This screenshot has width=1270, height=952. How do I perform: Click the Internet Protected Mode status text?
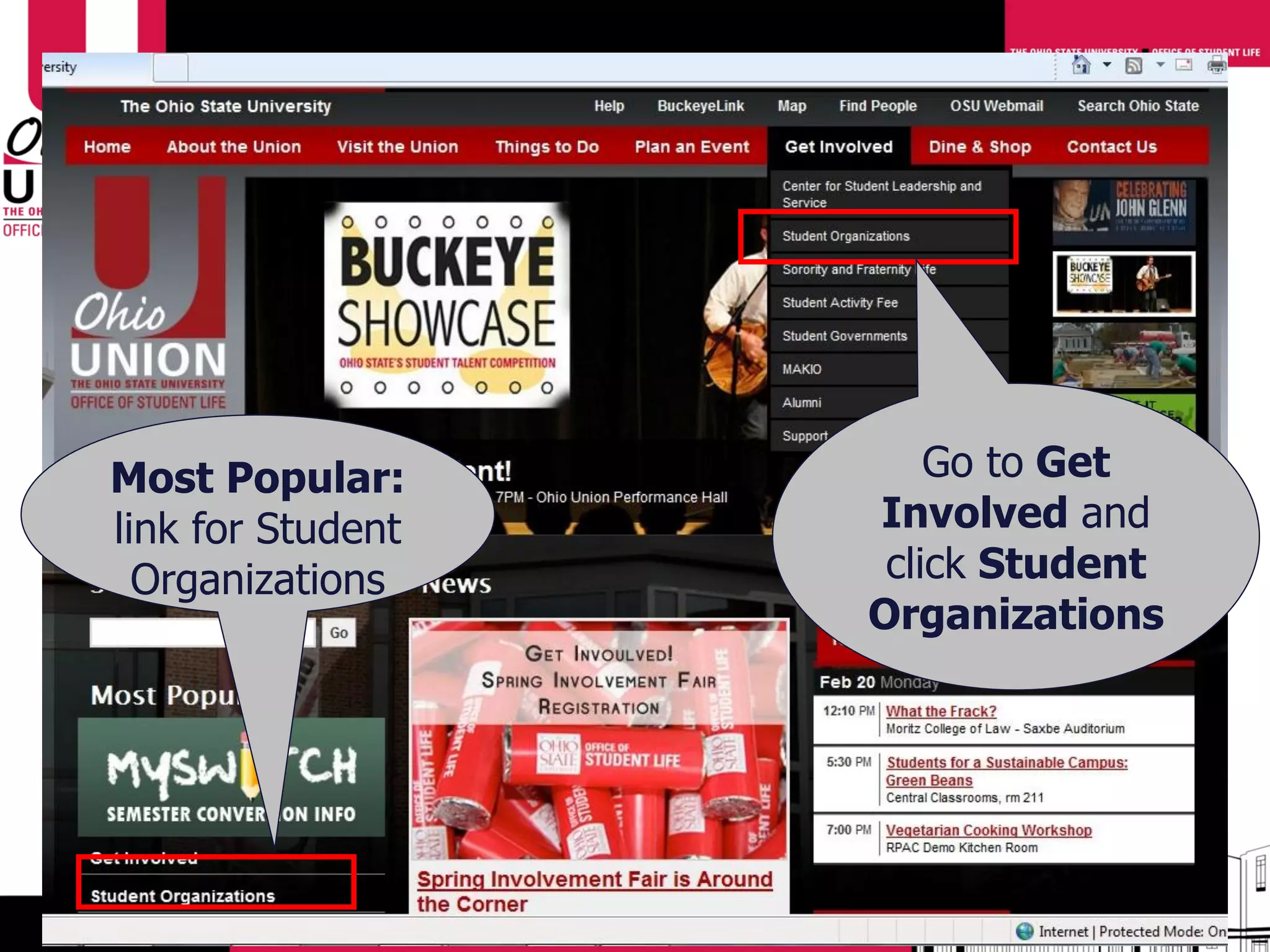(x=1132, y=932)
